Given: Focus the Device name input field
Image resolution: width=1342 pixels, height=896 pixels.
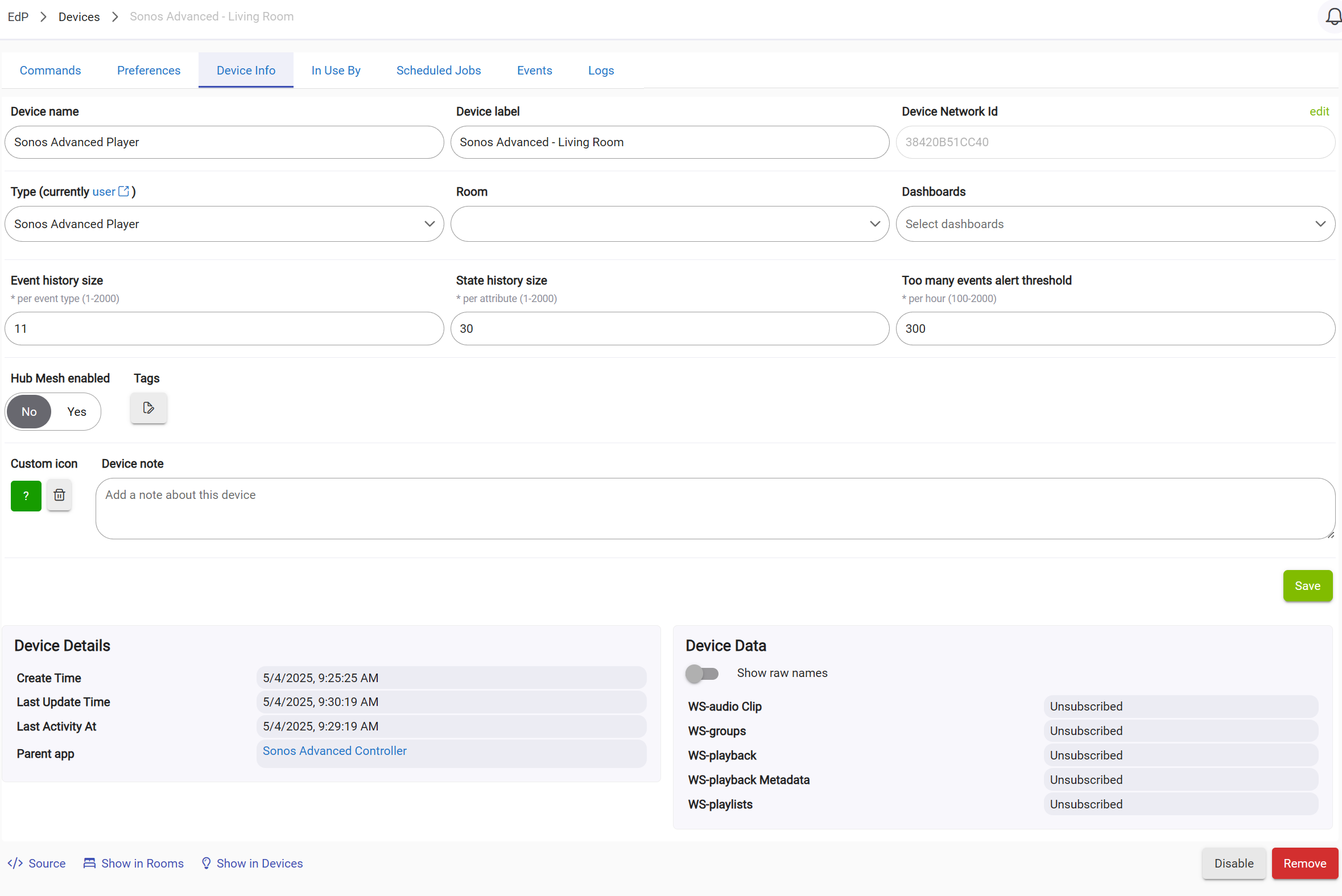Looking at the screenshot, I should tap(224, 142).
